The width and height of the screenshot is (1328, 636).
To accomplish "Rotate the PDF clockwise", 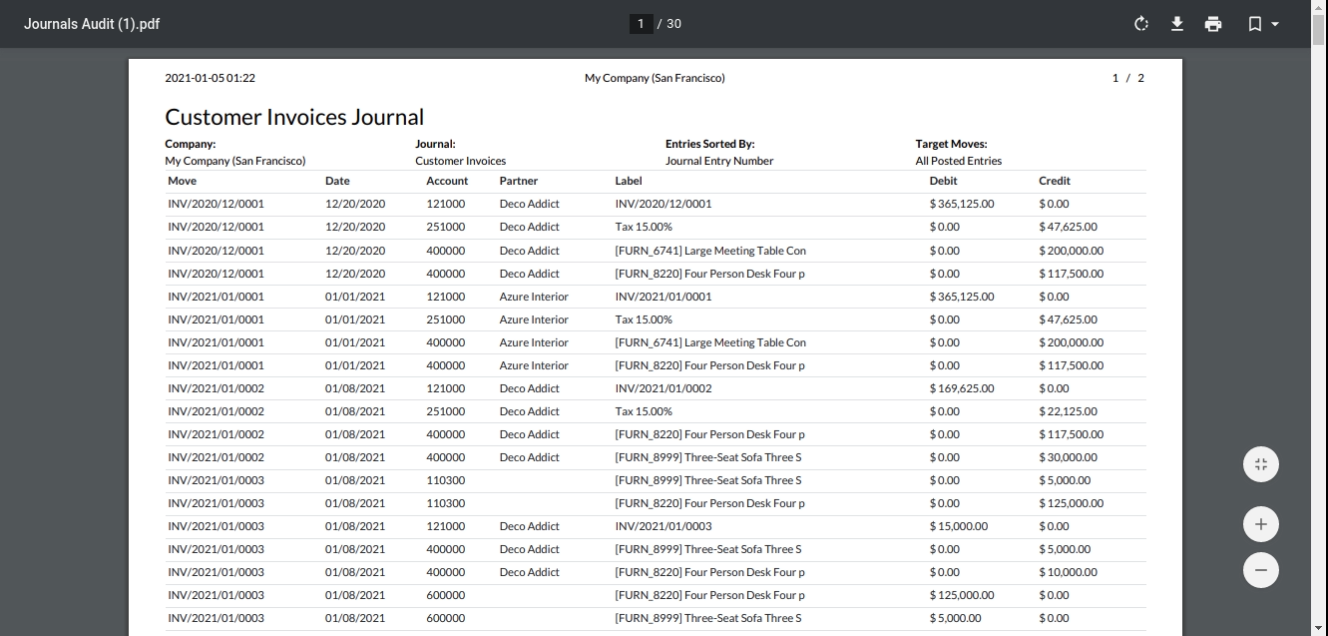I will point(1143,24).
